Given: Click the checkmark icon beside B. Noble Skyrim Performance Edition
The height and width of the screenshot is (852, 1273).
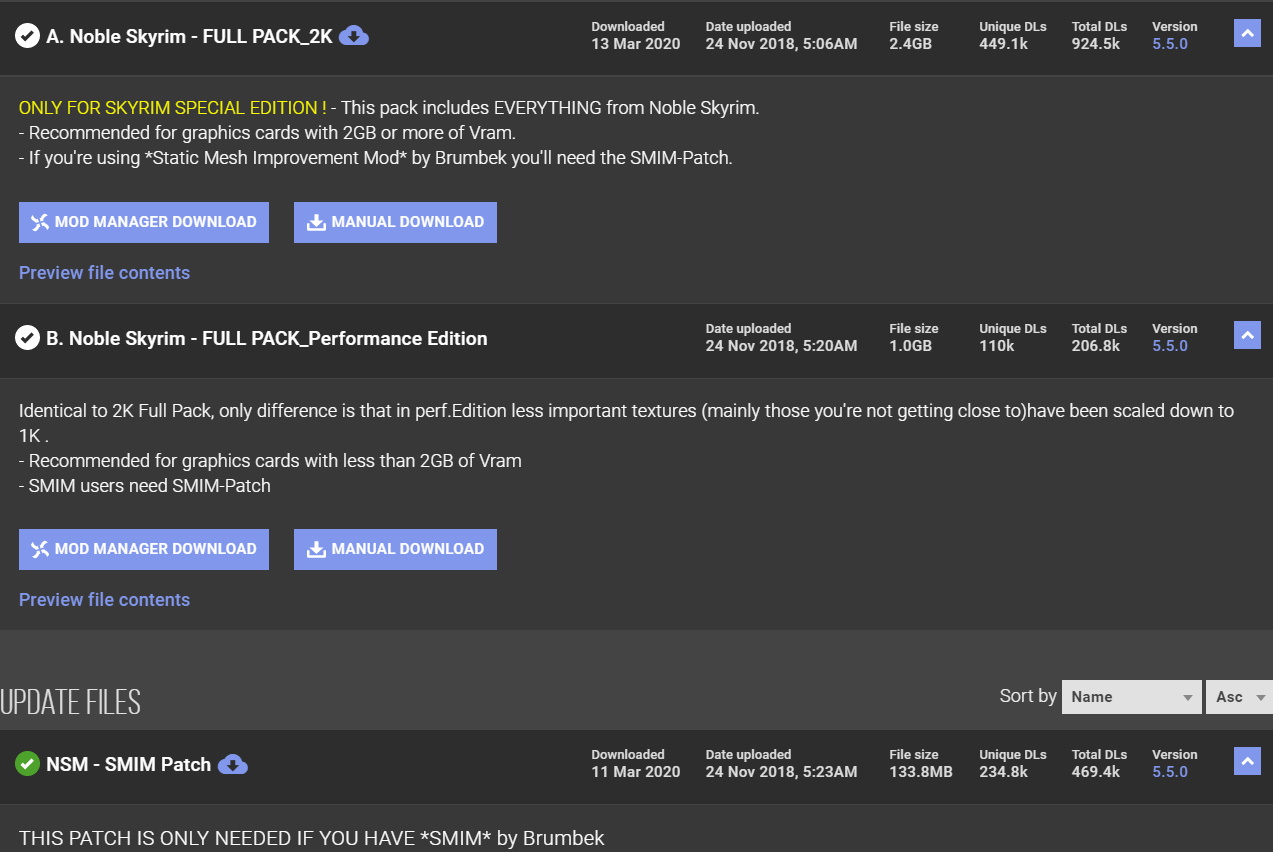Looking at the screenshot, I should pyautogui.click(x=27, y=338).
